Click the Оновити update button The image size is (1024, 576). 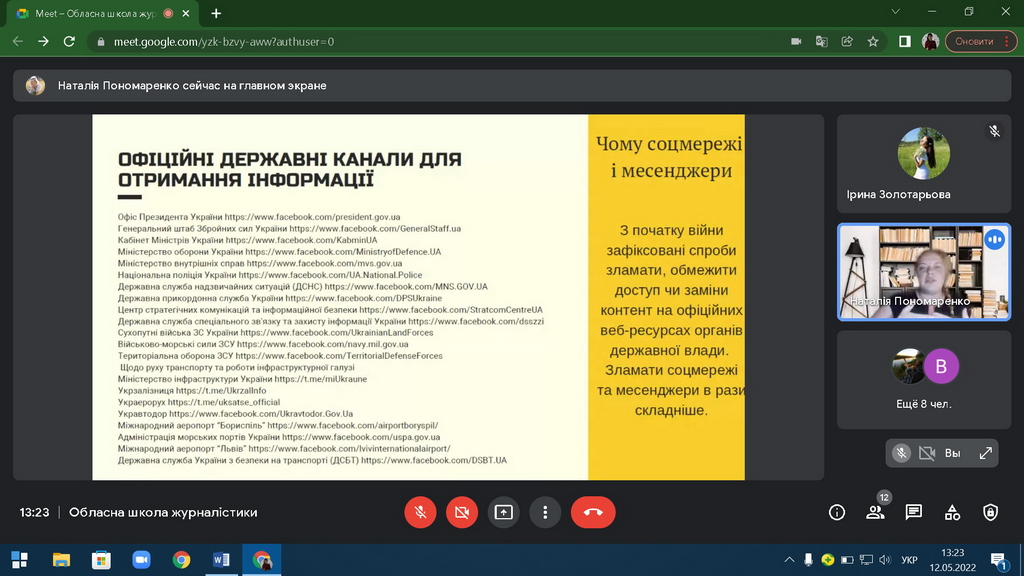[974, 41]
